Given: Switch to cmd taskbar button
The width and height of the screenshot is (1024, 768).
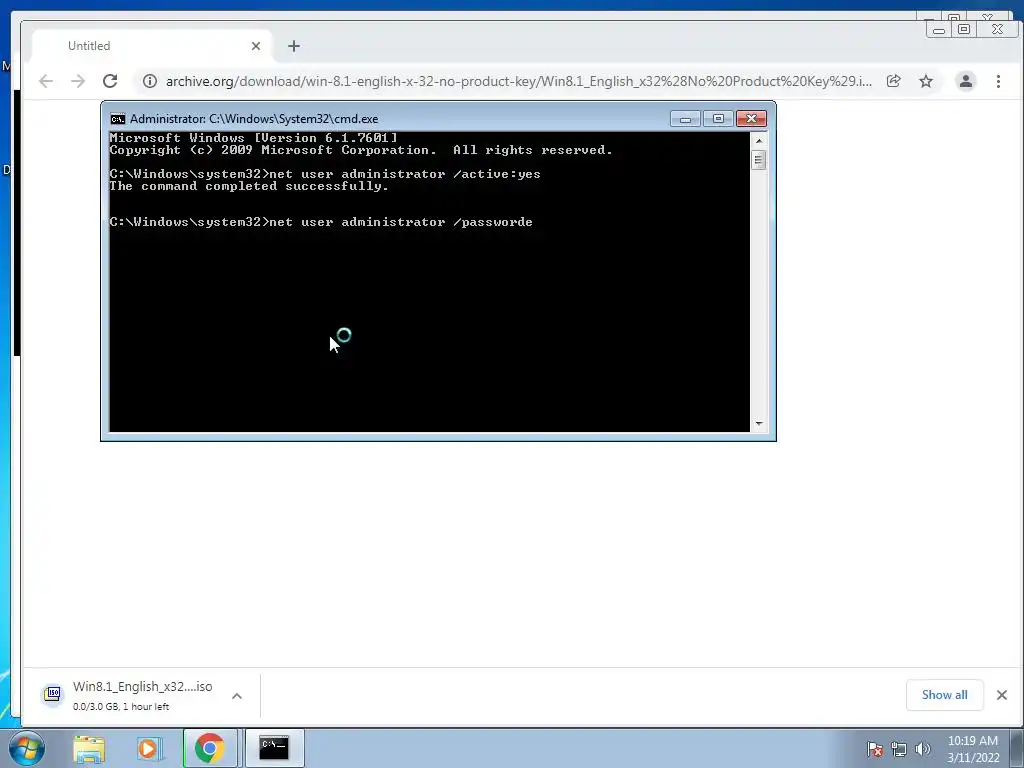Looking at the screenshot, I should point(274,749).
